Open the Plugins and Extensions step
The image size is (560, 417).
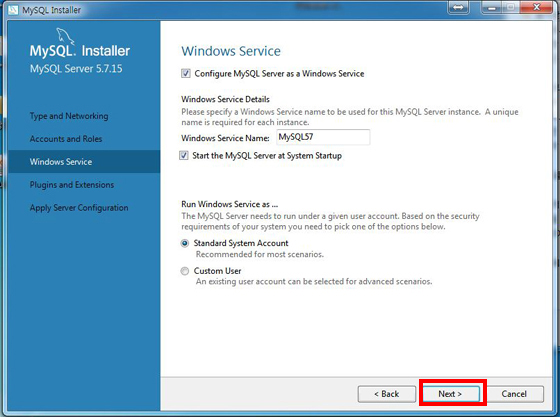pos(72,185)
